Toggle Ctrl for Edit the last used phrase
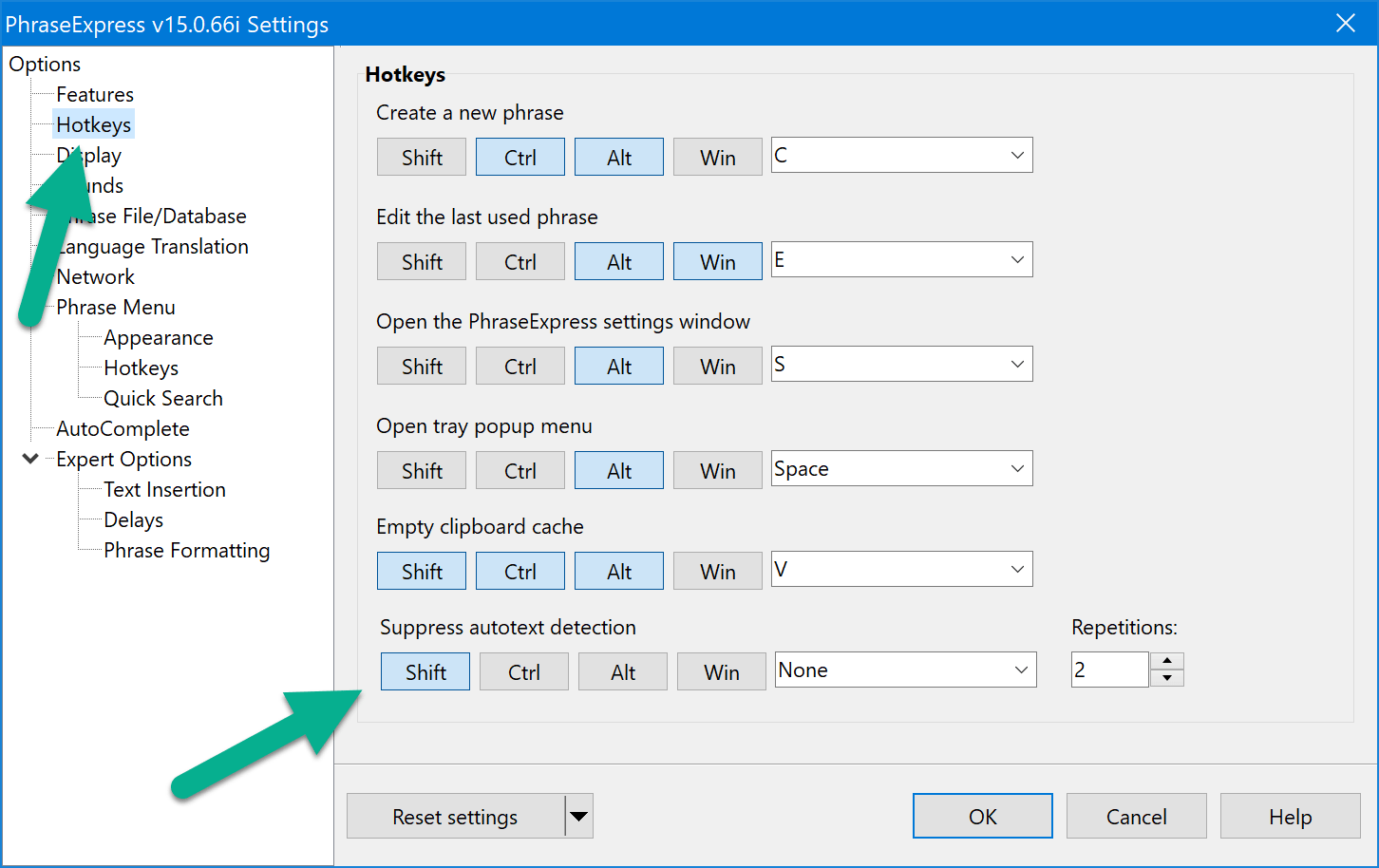Screen dimensions: 1379x868 tap(520, 262)
